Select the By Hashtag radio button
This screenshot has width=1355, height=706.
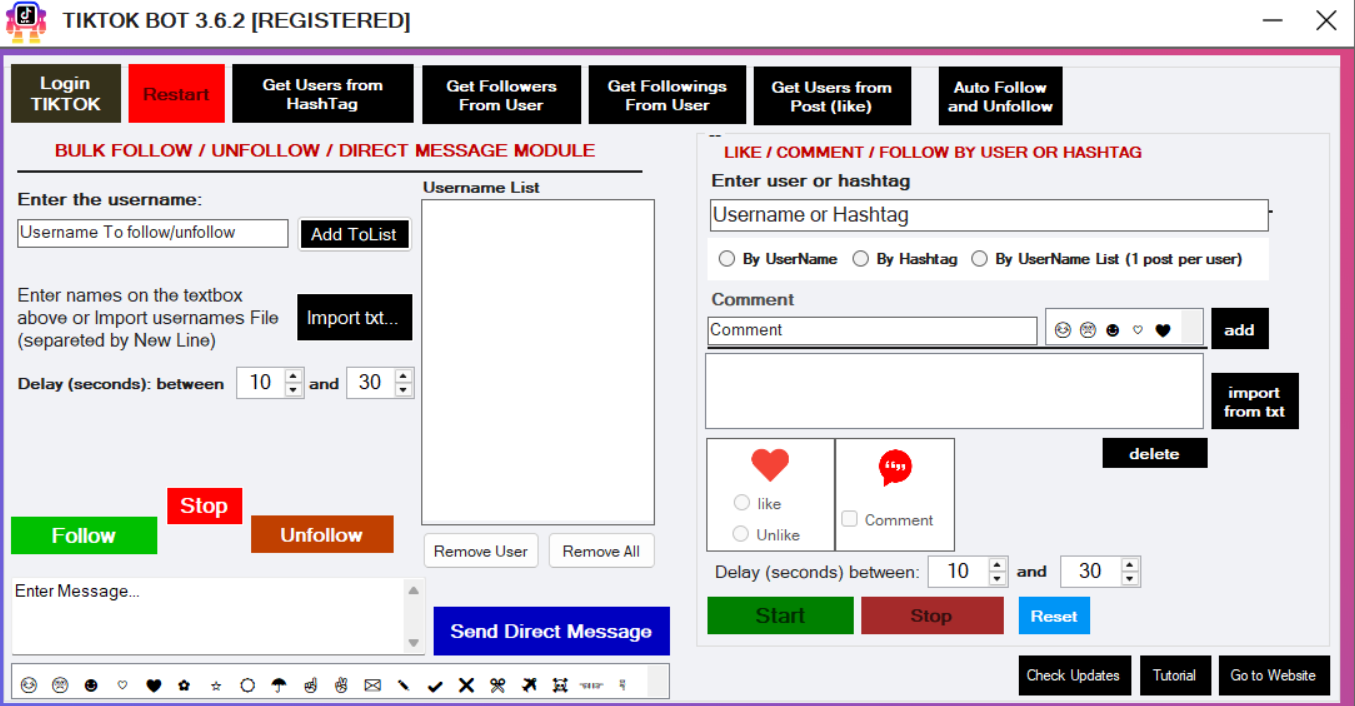(x=860, y=259)
